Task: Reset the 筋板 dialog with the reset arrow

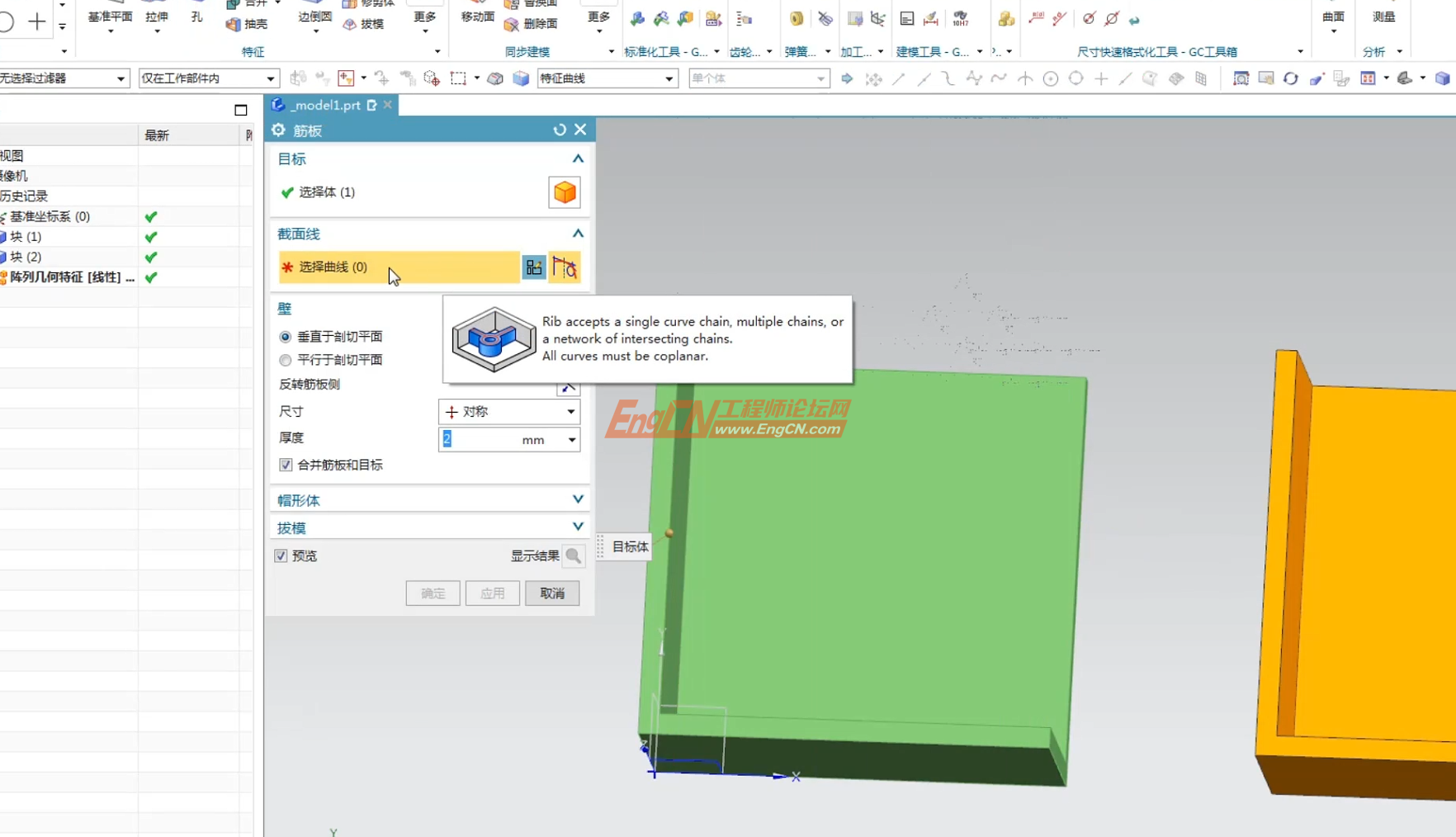Action: 560,130
